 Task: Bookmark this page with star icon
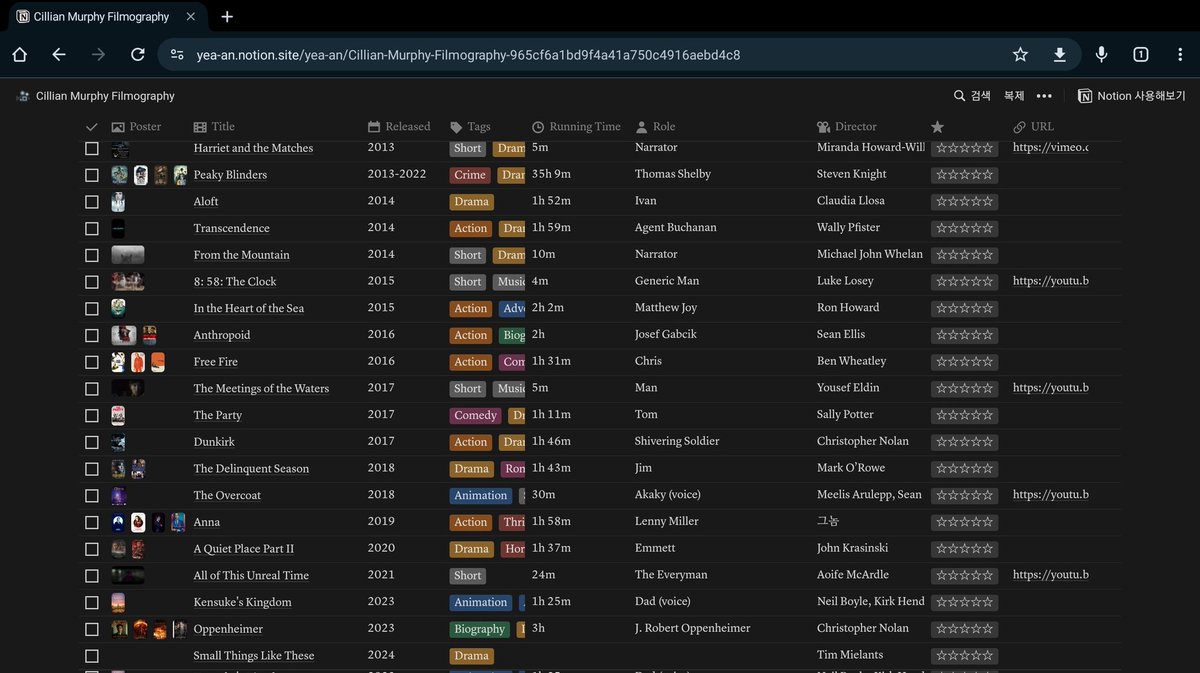pyautogui.click(x=1020, y=55)
